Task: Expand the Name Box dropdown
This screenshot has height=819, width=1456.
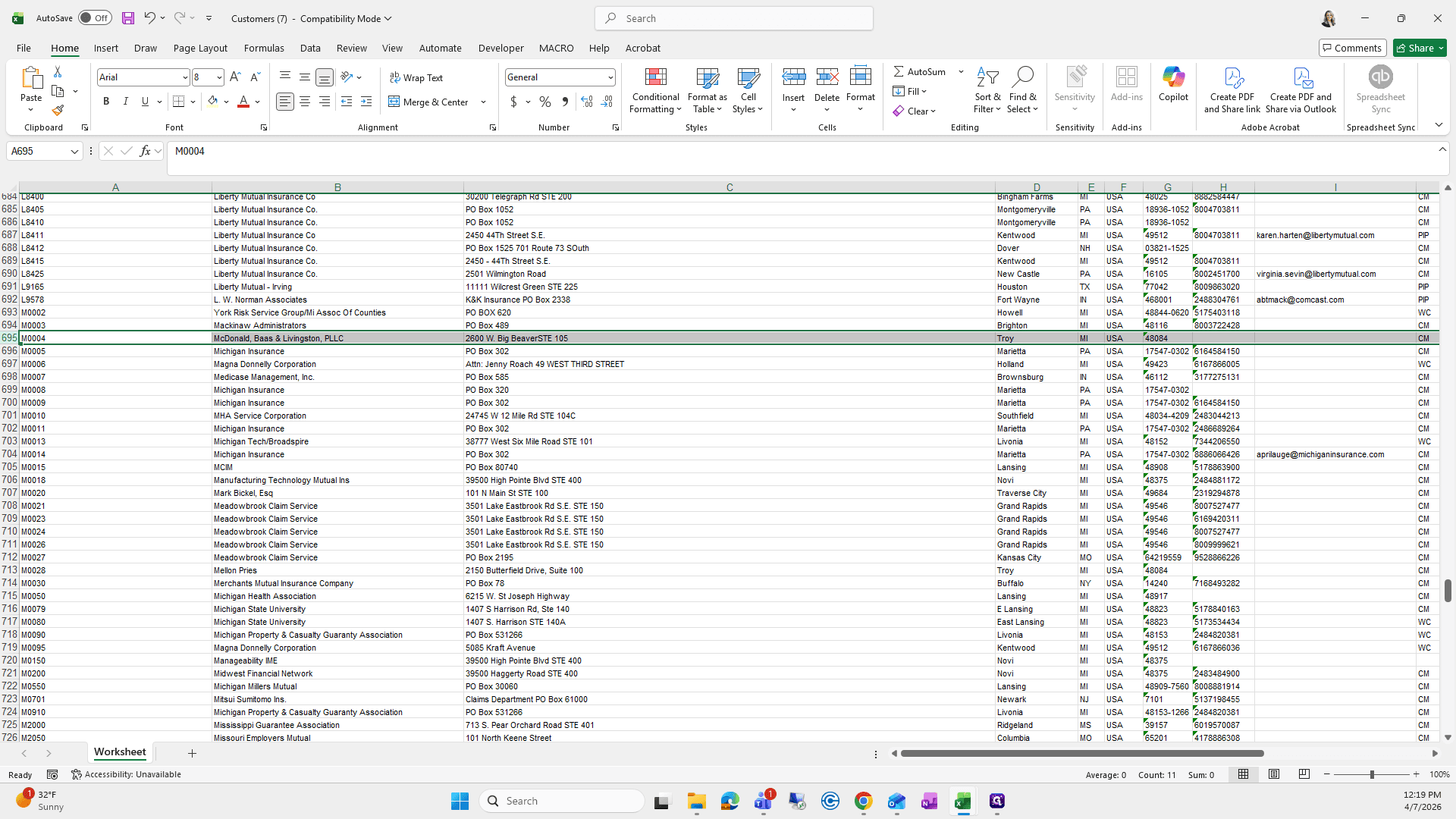Action: pyautogui.click(x=74, y=152)
